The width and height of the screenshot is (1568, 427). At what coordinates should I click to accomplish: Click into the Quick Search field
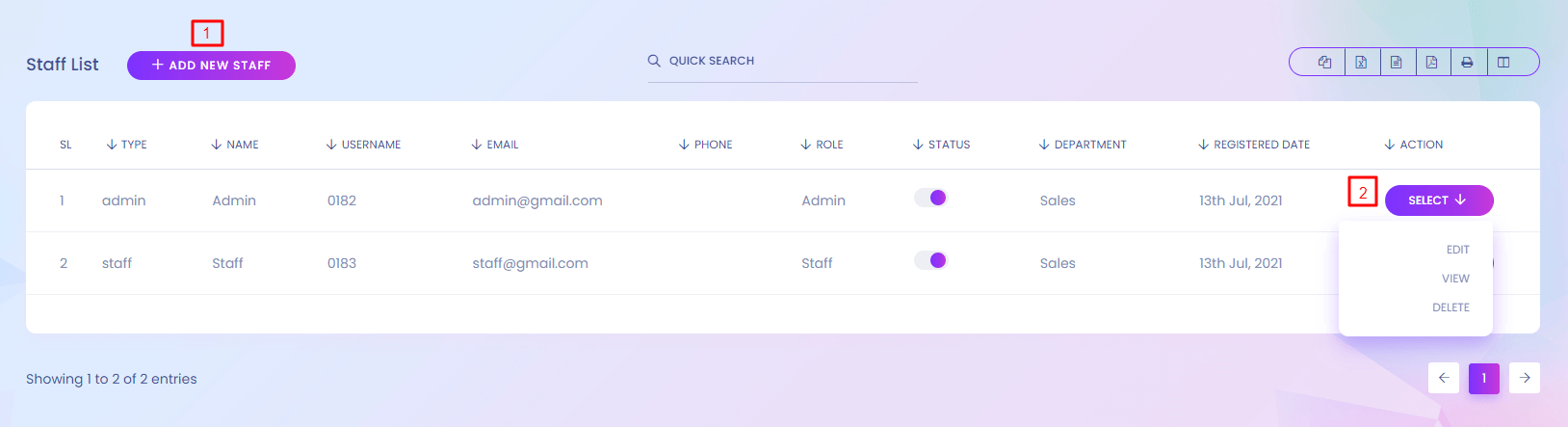[790, 61]
